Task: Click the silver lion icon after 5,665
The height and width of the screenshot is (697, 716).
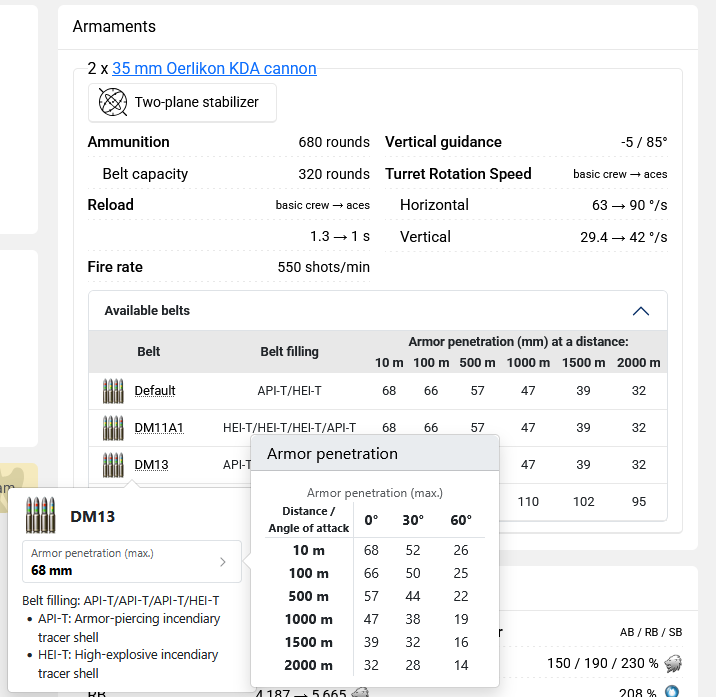Action: 360,691
